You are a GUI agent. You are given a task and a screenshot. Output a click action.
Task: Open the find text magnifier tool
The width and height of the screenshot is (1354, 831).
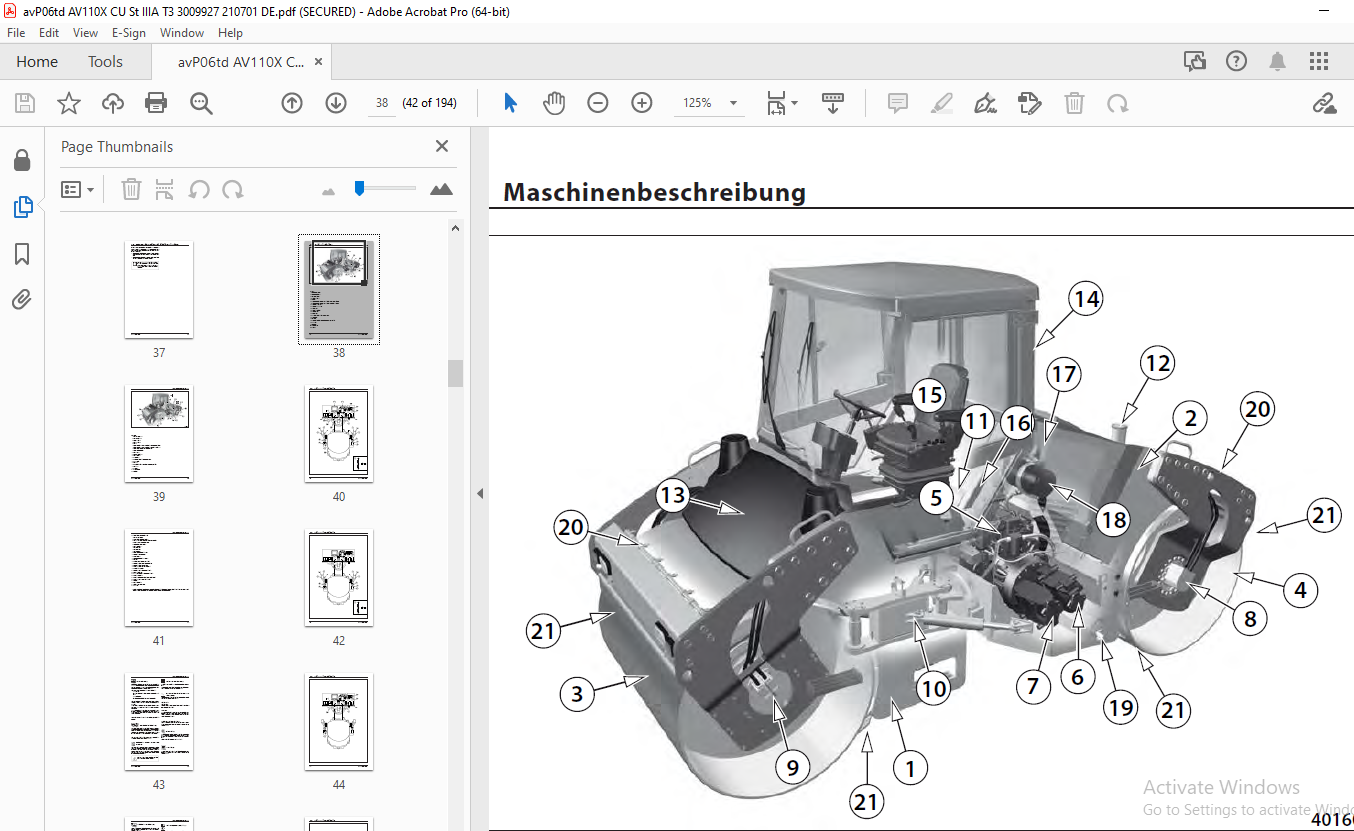(201, 103)
